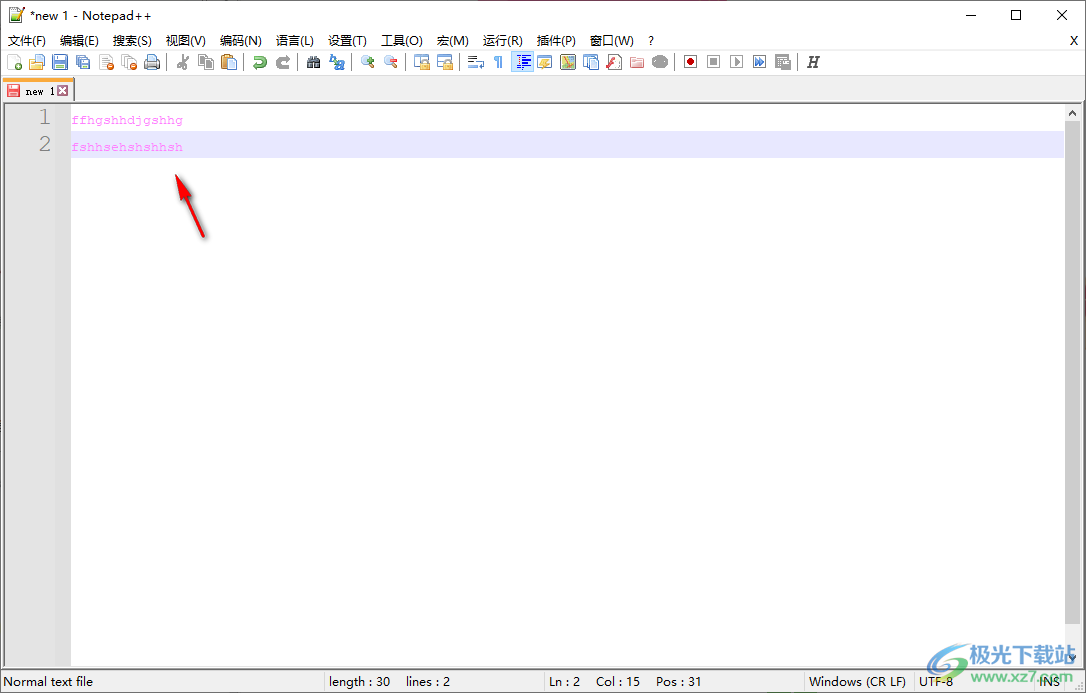Toggle Show All Characters
Image resolution: width=1086 pixels, height=693 pixels.
(x=496, y=61)
